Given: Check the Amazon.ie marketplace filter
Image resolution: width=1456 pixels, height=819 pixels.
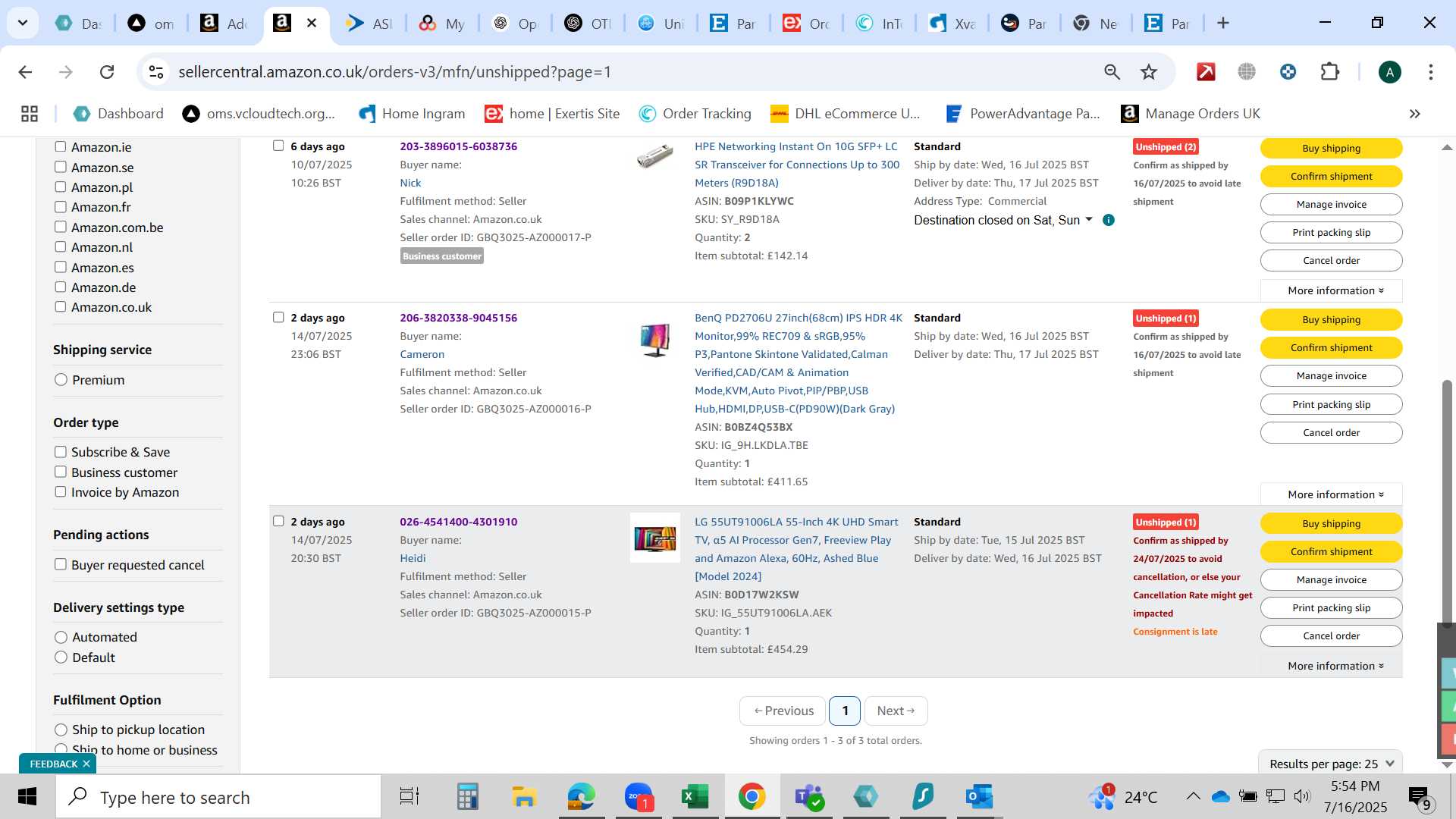Looking at the screenshot, I should tap(61, 147).
